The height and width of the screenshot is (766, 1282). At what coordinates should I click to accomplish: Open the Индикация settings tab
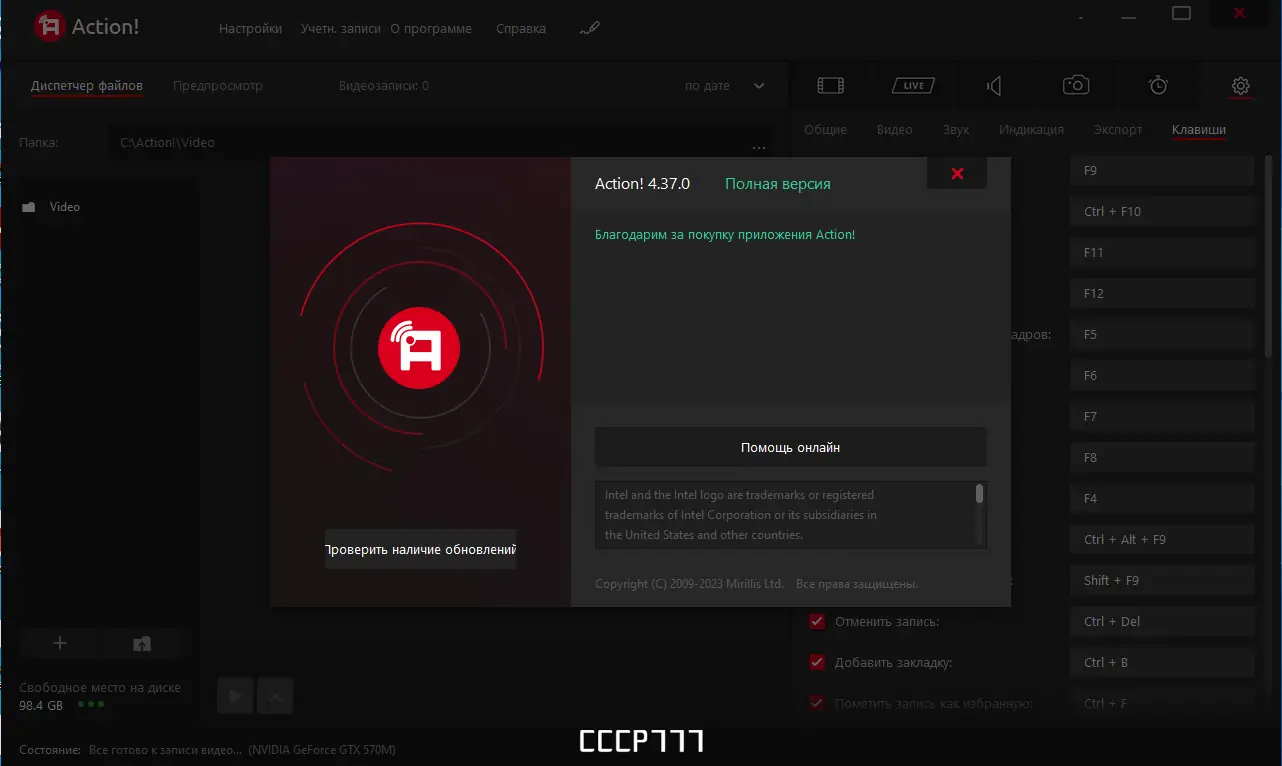tap(1031, 130)
